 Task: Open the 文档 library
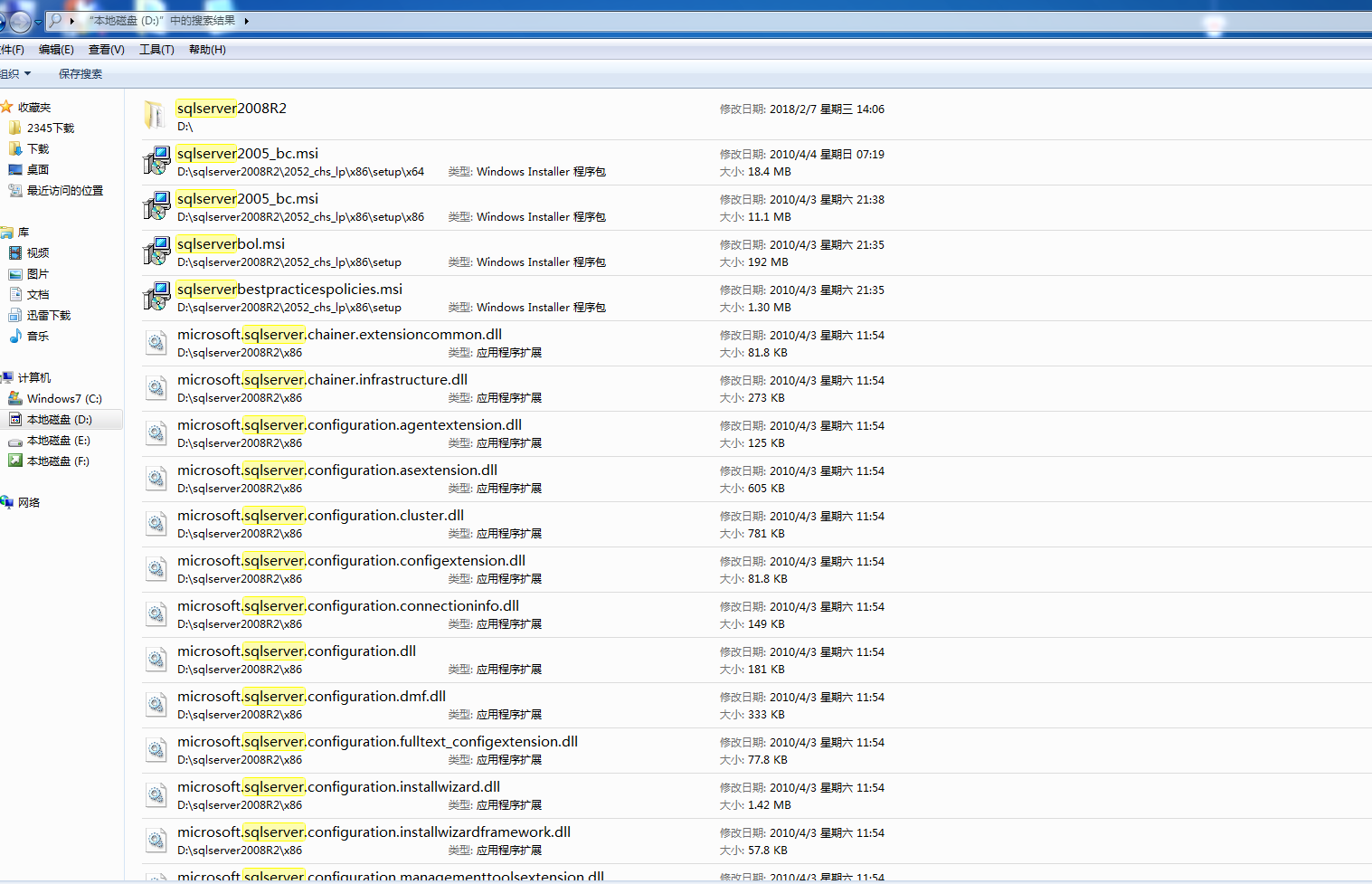38,294
